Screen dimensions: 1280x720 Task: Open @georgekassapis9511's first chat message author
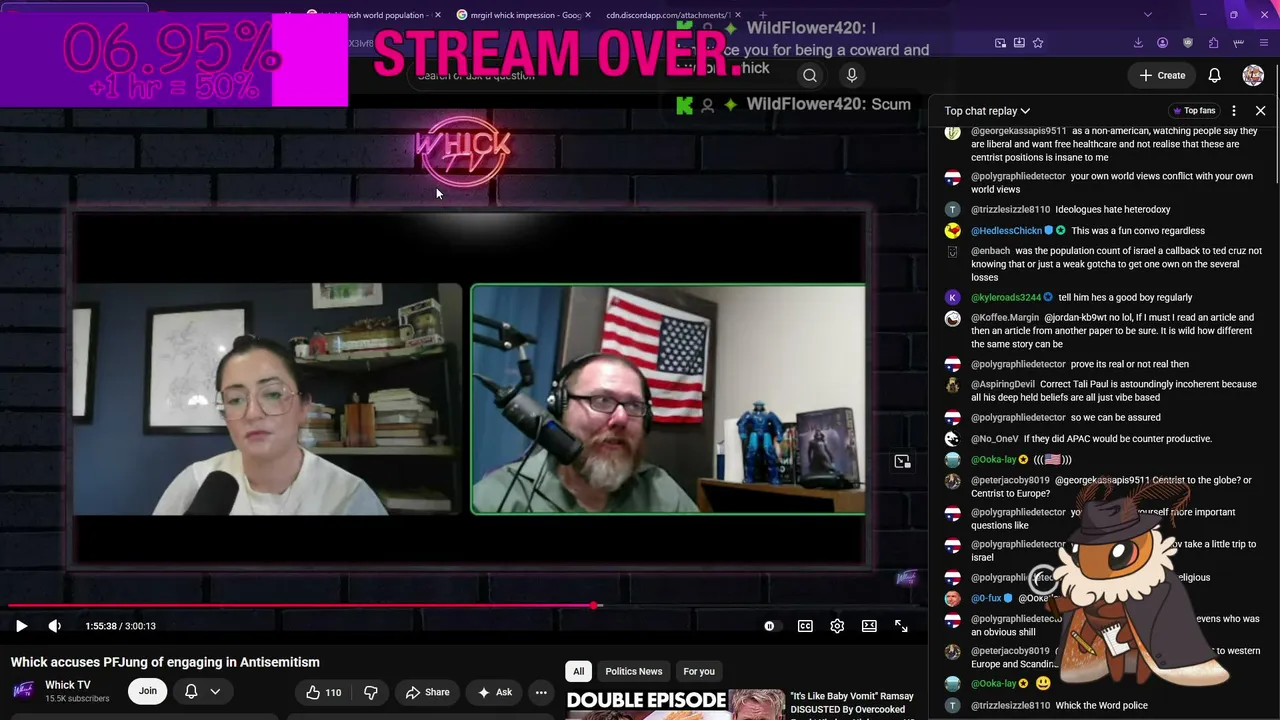(x=1018, y=131)
